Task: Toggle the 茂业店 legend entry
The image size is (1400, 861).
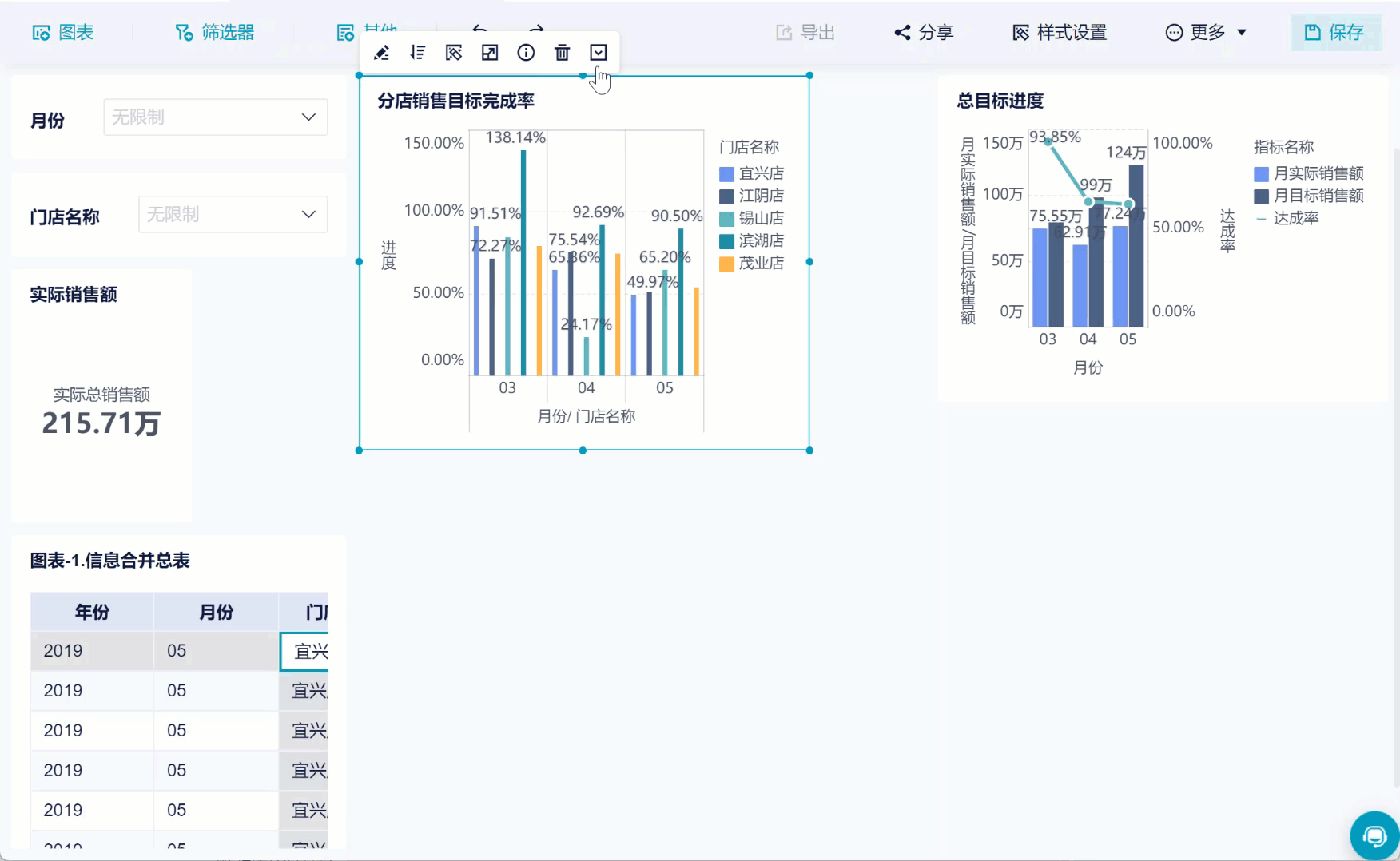Action: click(x=751, y=264)
